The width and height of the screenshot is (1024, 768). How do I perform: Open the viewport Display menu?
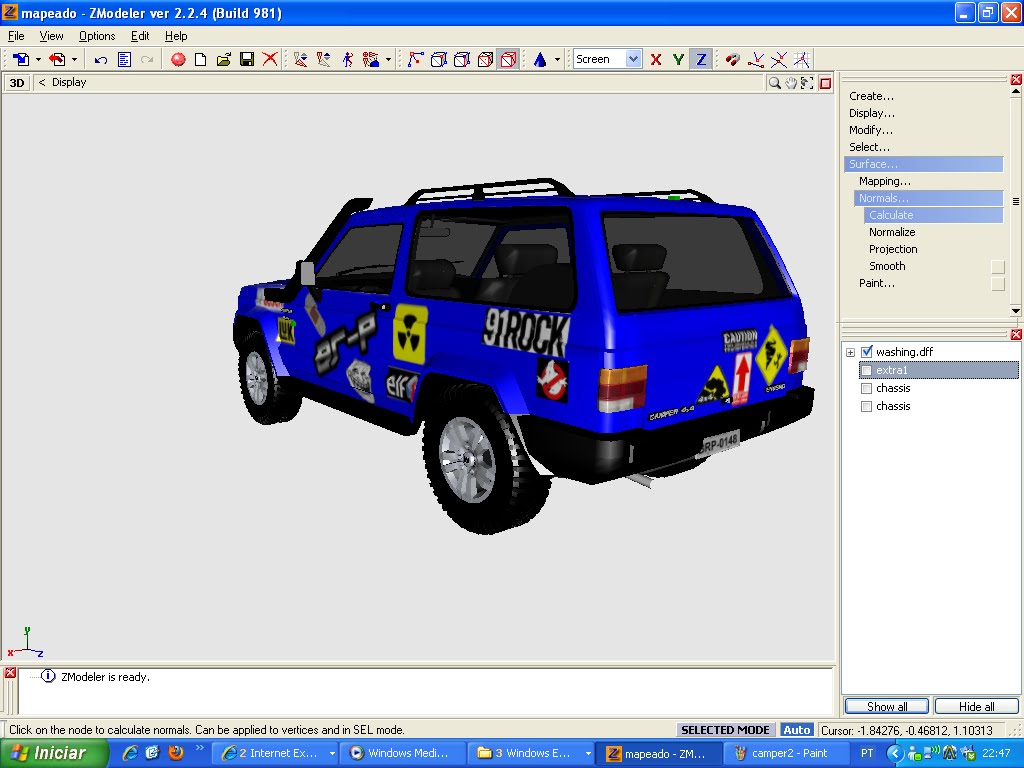[69, 82]
